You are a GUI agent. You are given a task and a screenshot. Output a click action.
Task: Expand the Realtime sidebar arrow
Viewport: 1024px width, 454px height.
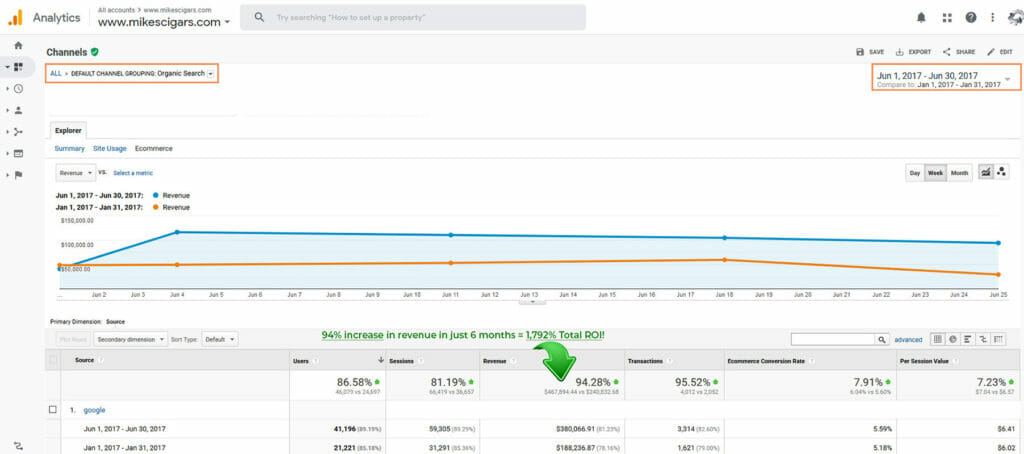click(x=7, y=88)
